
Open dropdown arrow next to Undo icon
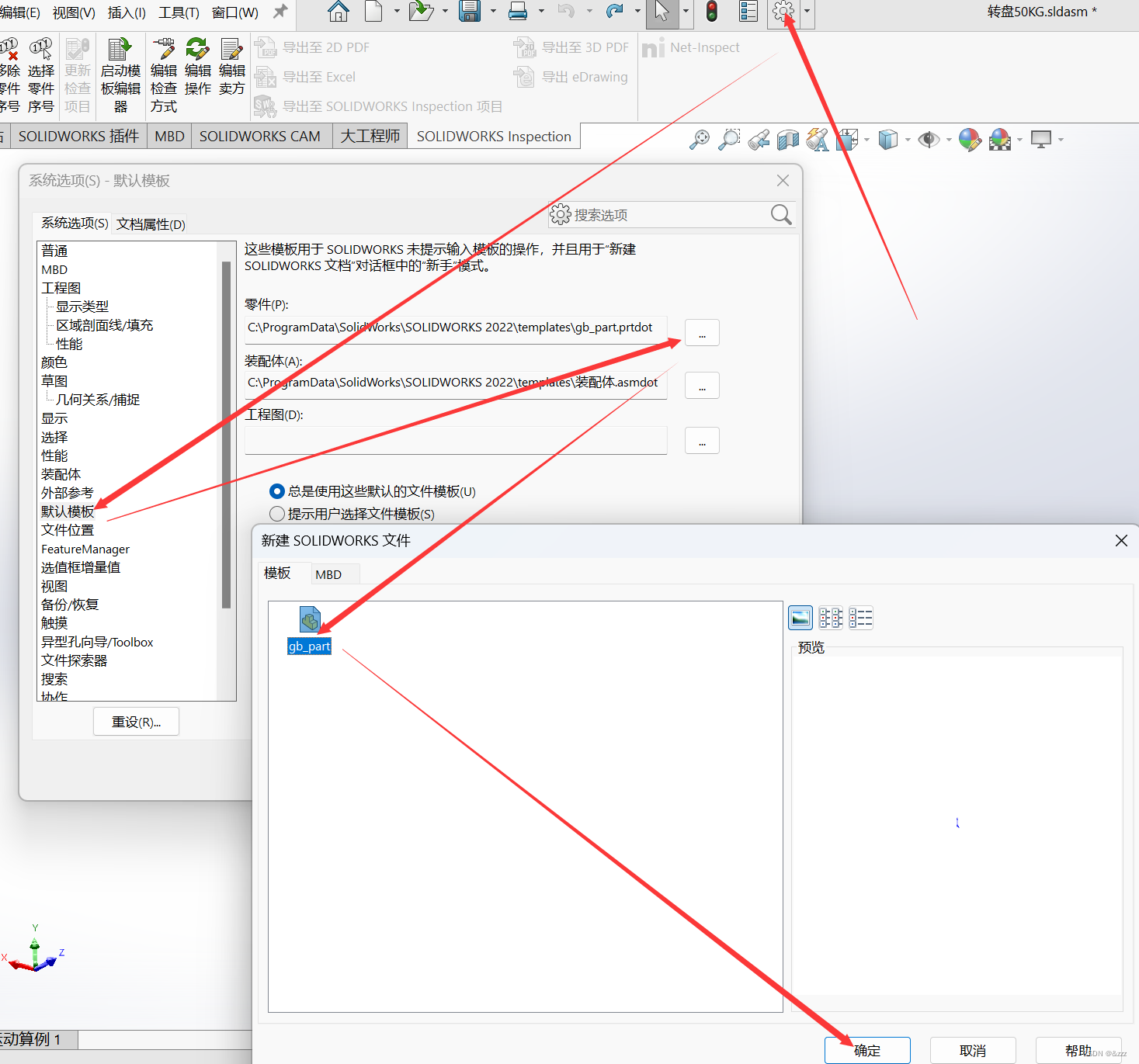pos(589,12)
